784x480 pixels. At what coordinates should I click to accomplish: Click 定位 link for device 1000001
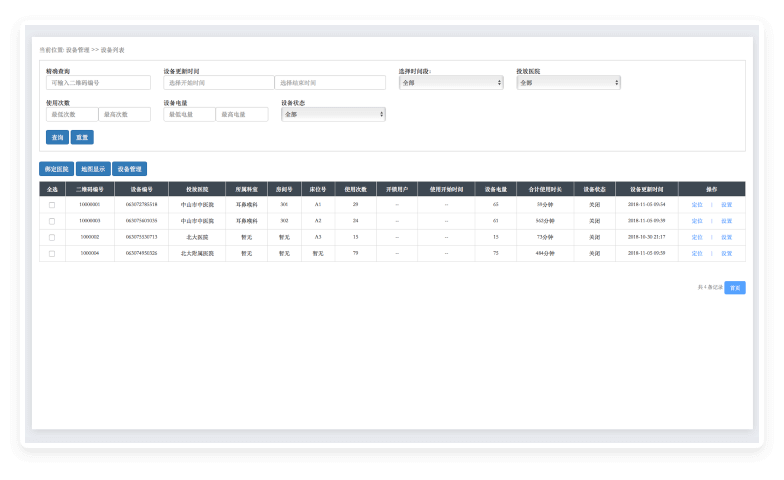point(697,204)
